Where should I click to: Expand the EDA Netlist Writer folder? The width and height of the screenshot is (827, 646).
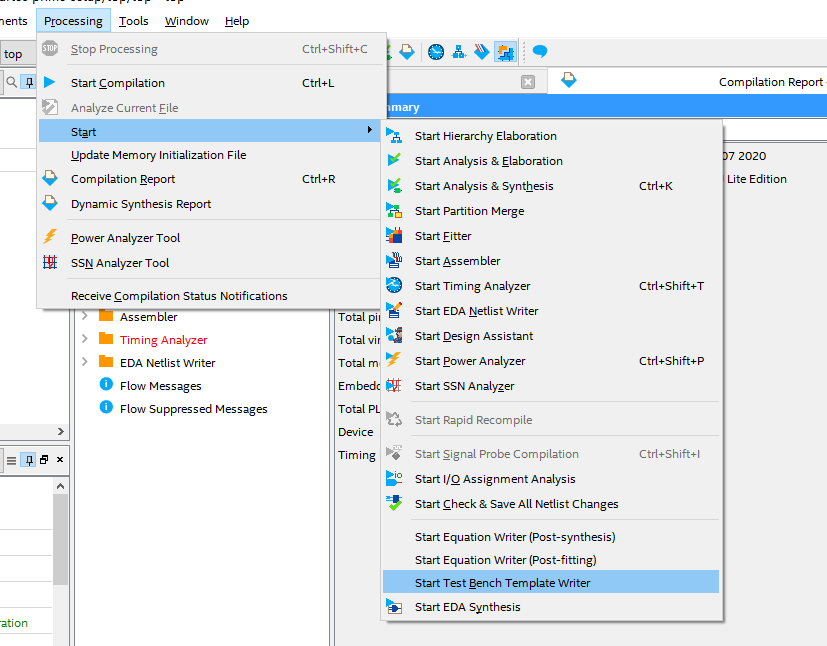(85, 362)
